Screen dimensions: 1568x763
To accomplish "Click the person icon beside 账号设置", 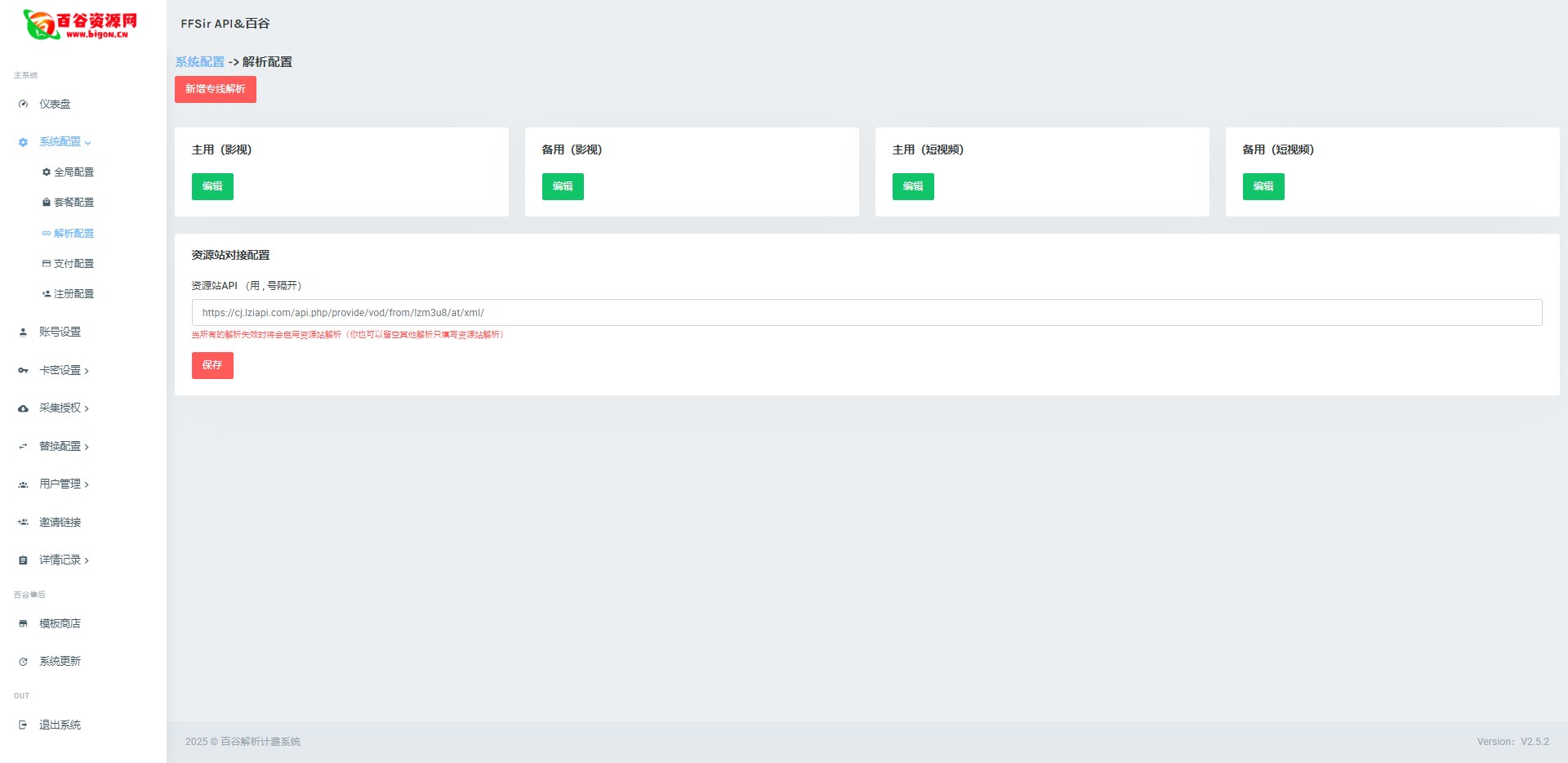I will click(x=23, y=332).
